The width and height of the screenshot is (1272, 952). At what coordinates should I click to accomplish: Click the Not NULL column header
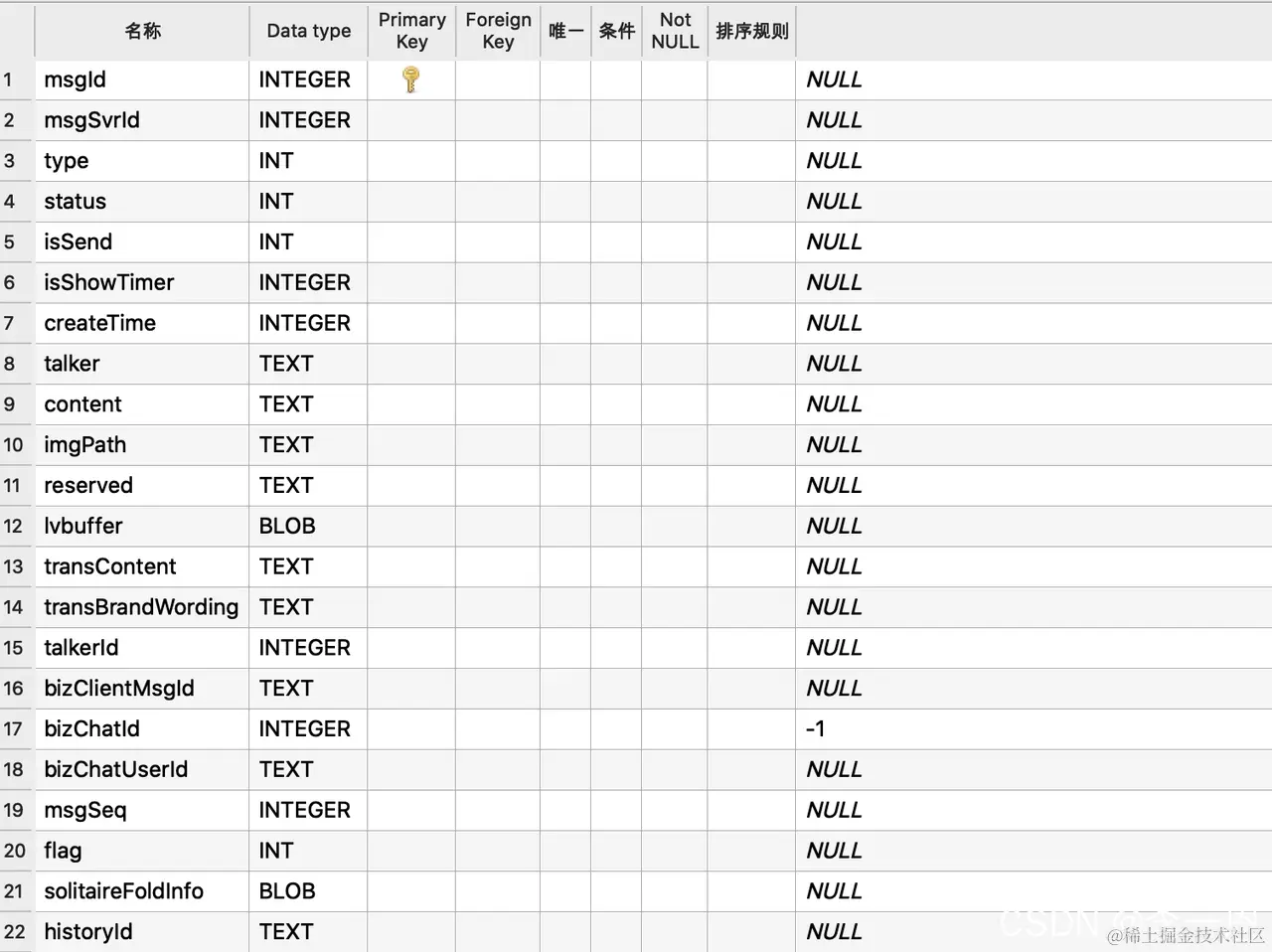click(675, 31)
